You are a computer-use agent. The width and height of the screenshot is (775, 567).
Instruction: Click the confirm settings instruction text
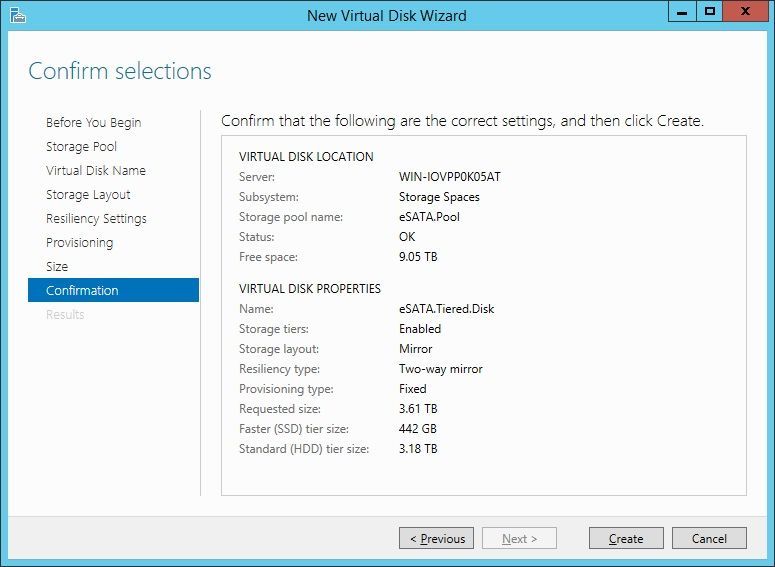point(463,121)
